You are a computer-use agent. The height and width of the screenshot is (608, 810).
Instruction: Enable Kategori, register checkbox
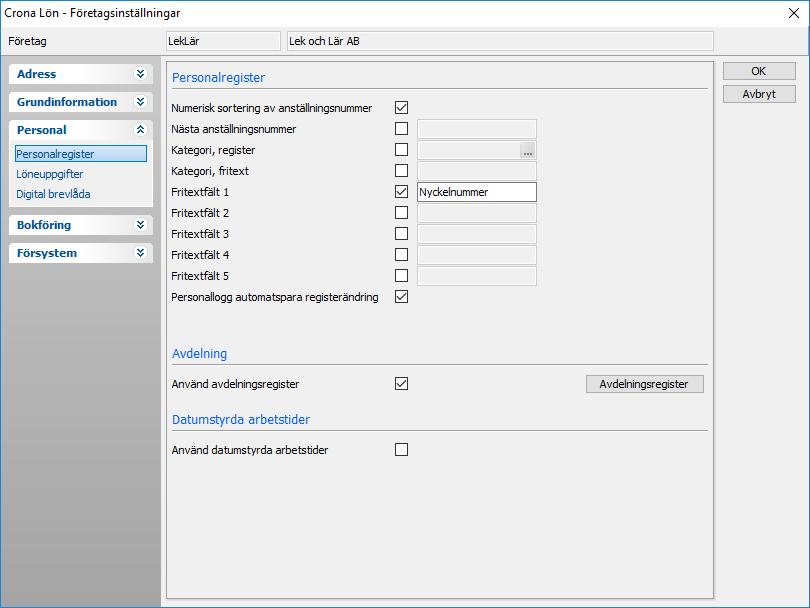[x=401, y=150]
